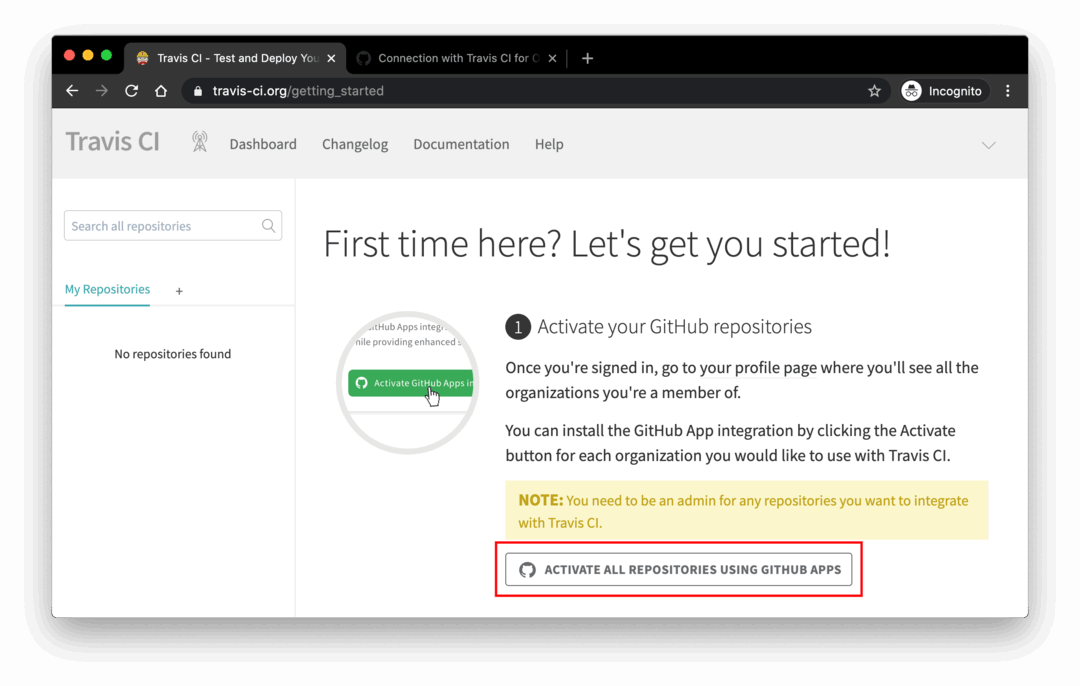Close the Travis CI browser tab
The image size is (1080, 686).
[331, 58]
